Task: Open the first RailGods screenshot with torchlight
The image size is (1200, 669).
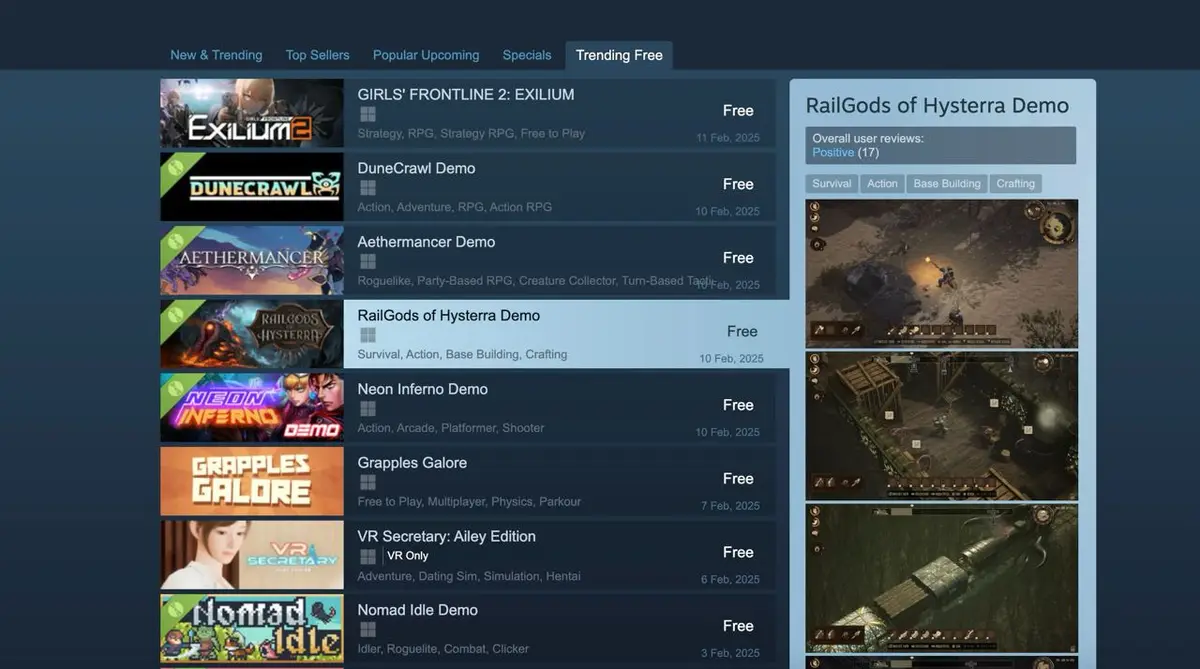Action: 942,274
